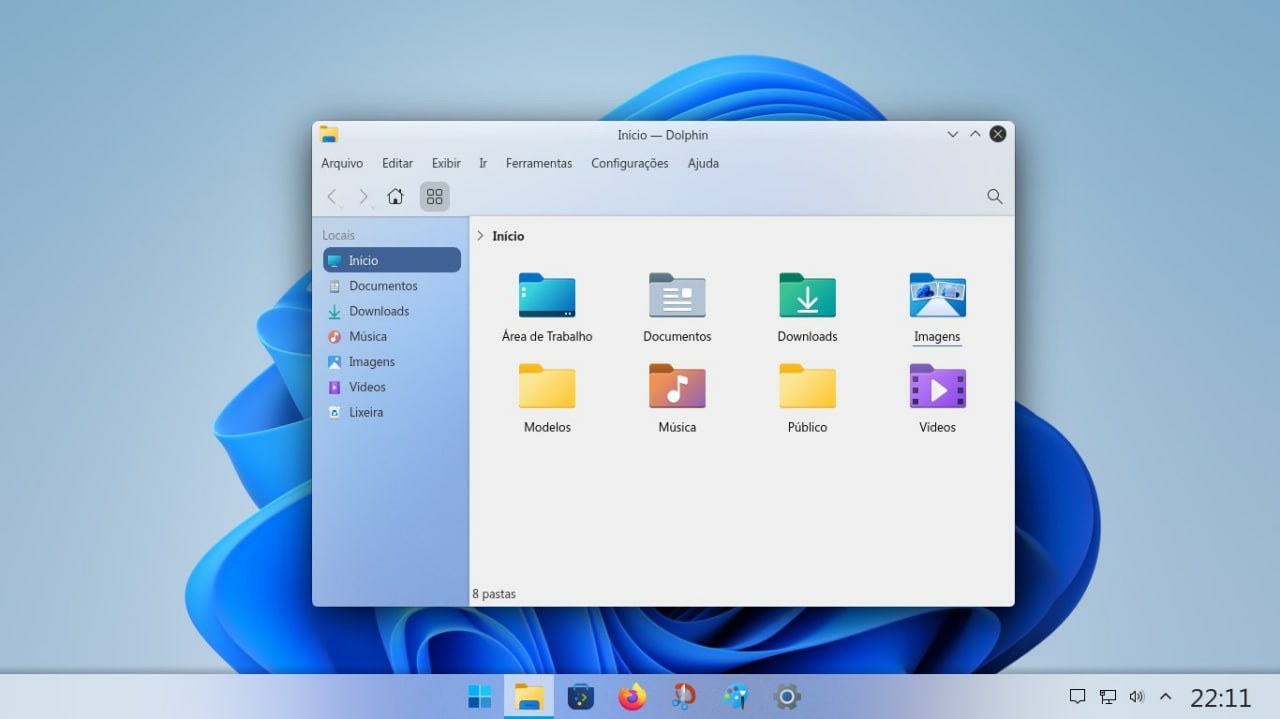Launch Firefox from the taskbar
The image size is (1280, 719).
pyautogui.click(x=632, y=696)
